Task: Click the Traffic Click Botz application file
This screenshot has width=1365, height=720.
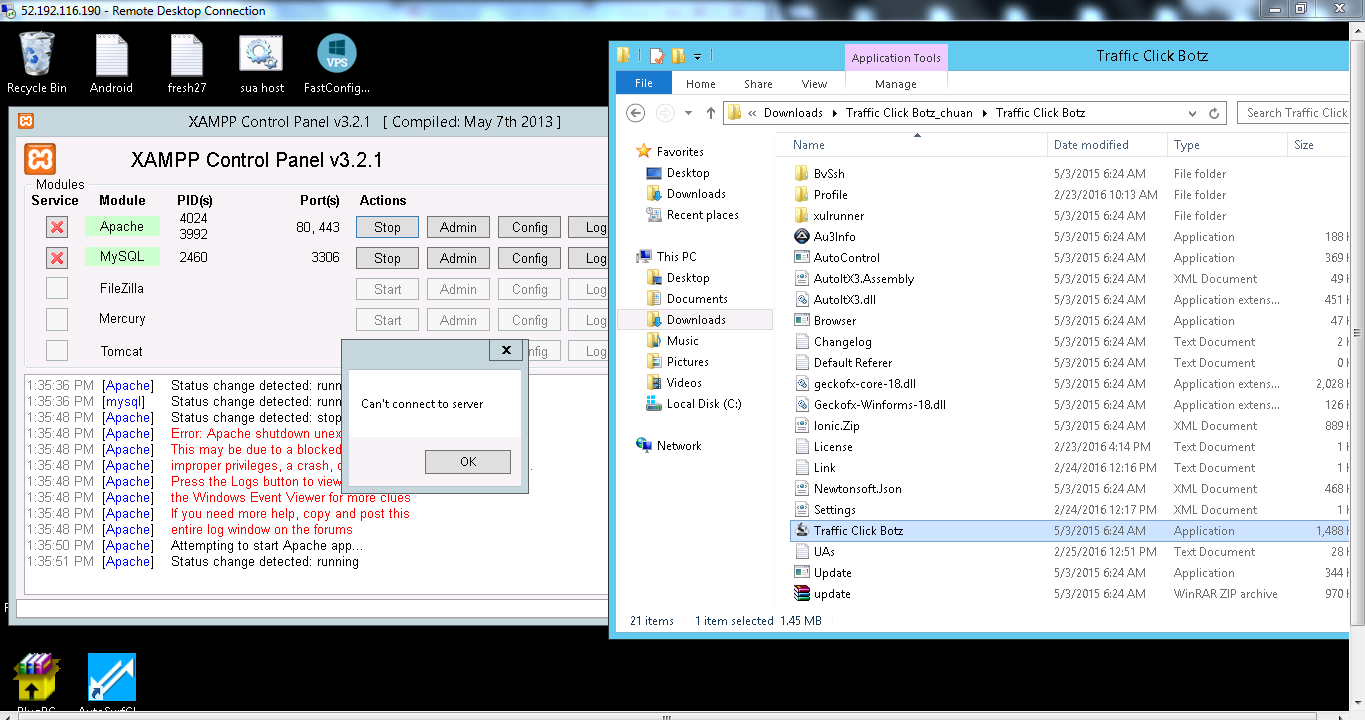Action: 857,531
